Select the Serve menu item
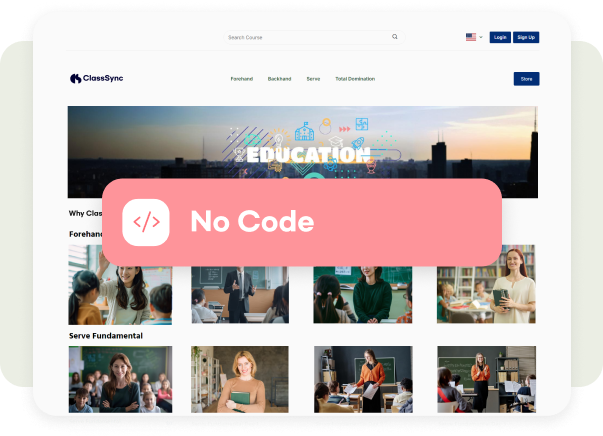Image resolution: width=603 pixels, height=436 pixels. click(x=313, y=79)
